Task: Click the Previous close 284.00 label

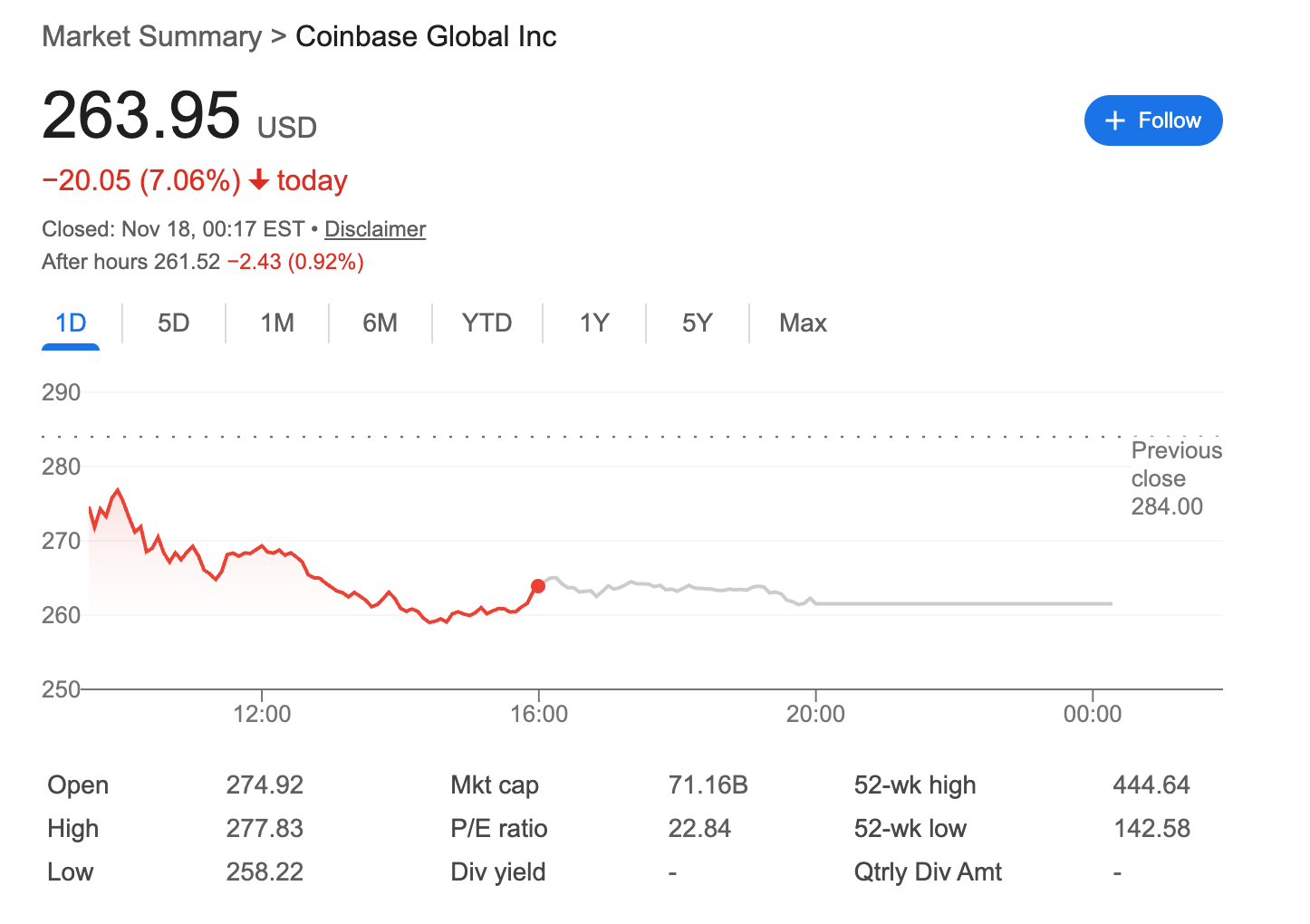Action: point(1175,478)
